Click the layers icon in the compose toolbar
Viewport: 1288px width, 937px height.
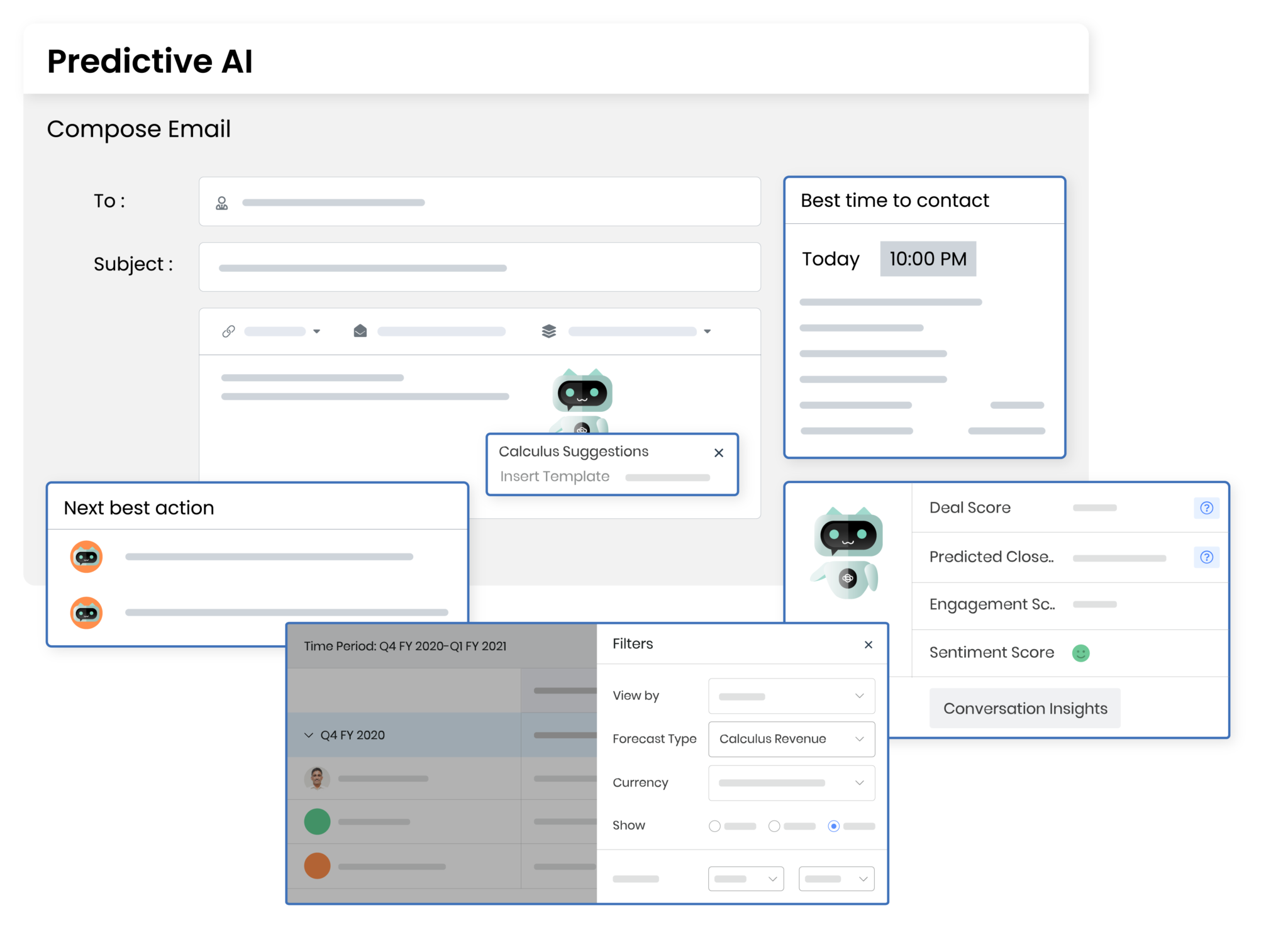[548, 331]
